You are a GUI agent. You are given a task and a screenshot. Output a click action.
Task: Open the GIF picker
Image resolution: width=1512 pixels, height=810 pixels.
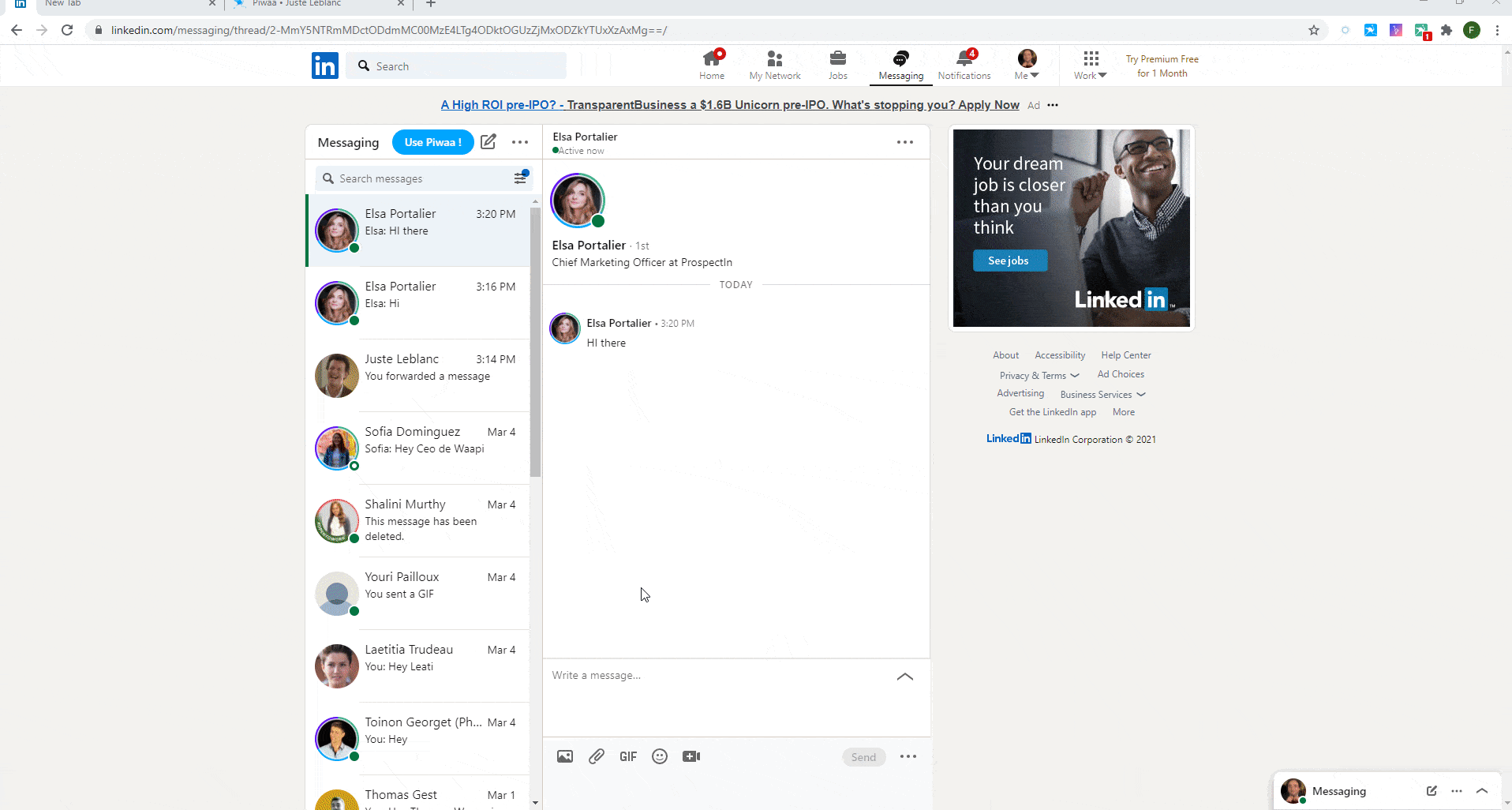point(628,756)
